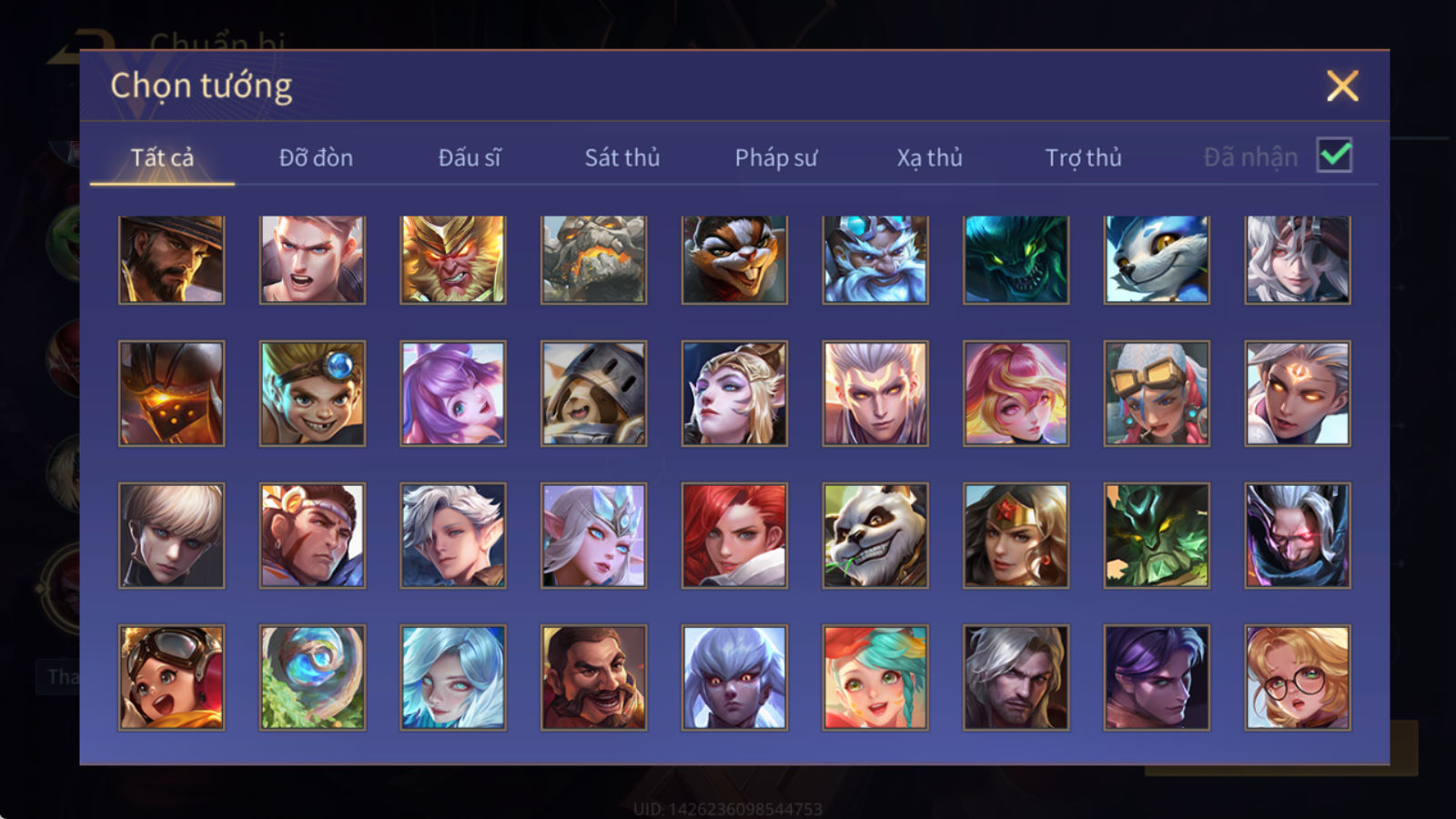The height and width of the screenshot is (819, 1456).
Task: Choose the green tree monster hero
Action: (1157, 535)
